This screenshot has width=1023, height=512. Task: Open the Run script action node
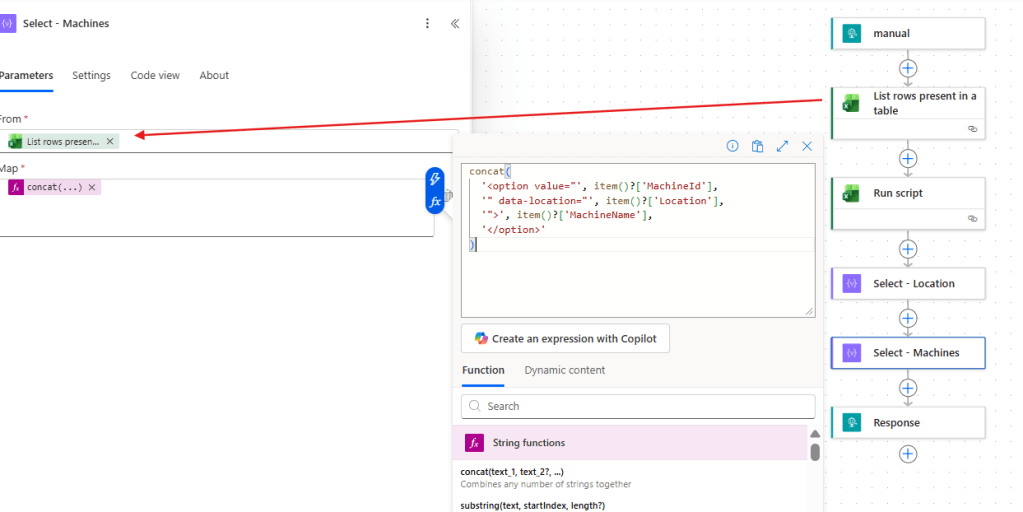(x=908, y=203)
